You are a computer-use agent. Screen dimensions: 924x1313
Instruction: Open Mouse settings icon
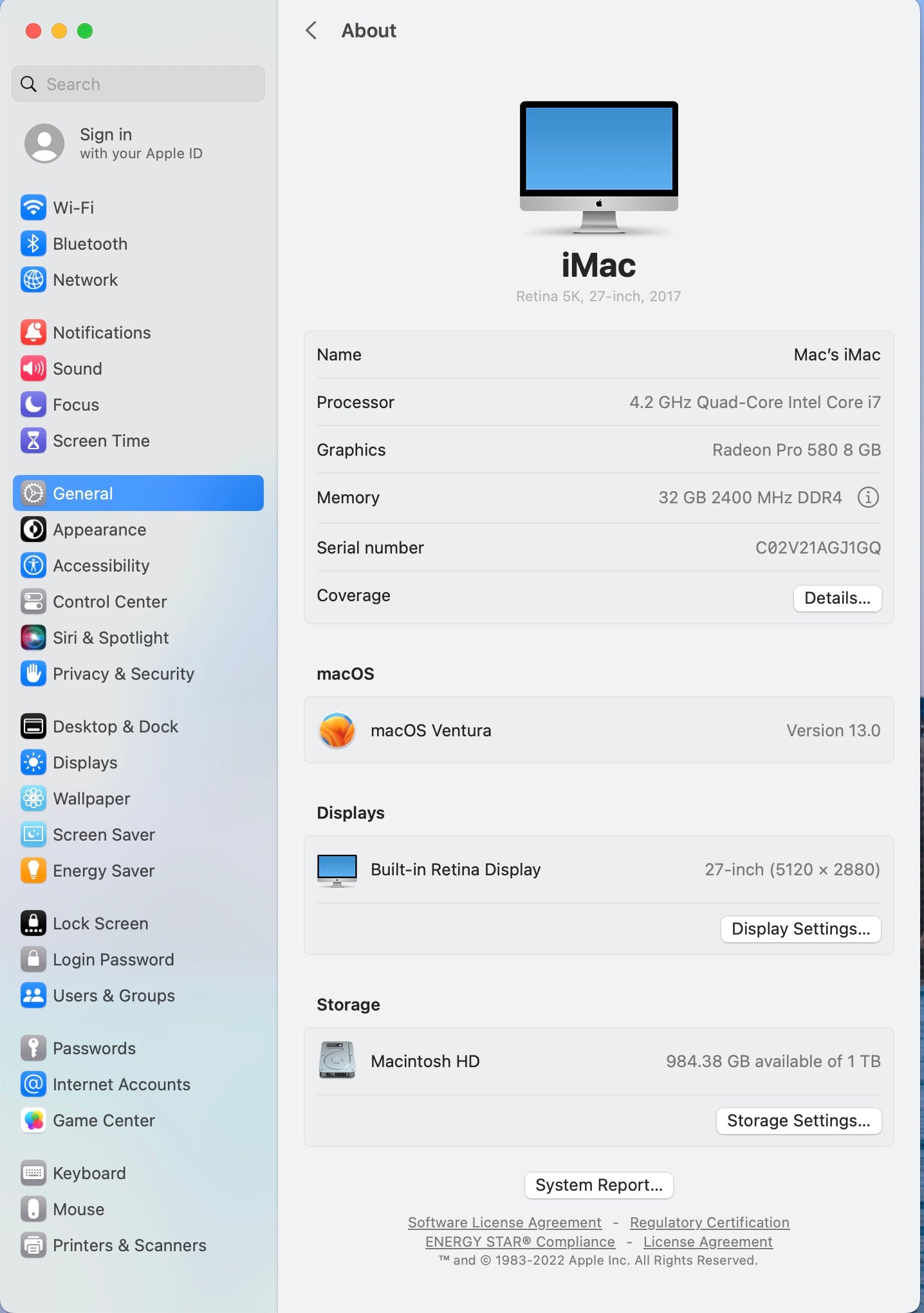coord(33,1209)
